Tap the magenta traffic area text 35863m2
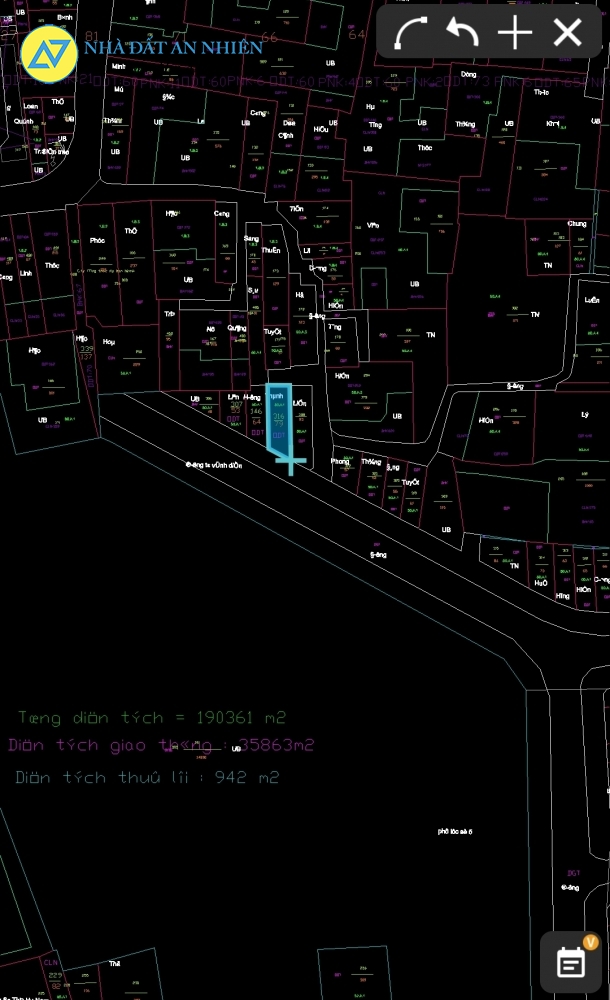610x1000 pixels. pyautogui.click(x=161, y=745)
